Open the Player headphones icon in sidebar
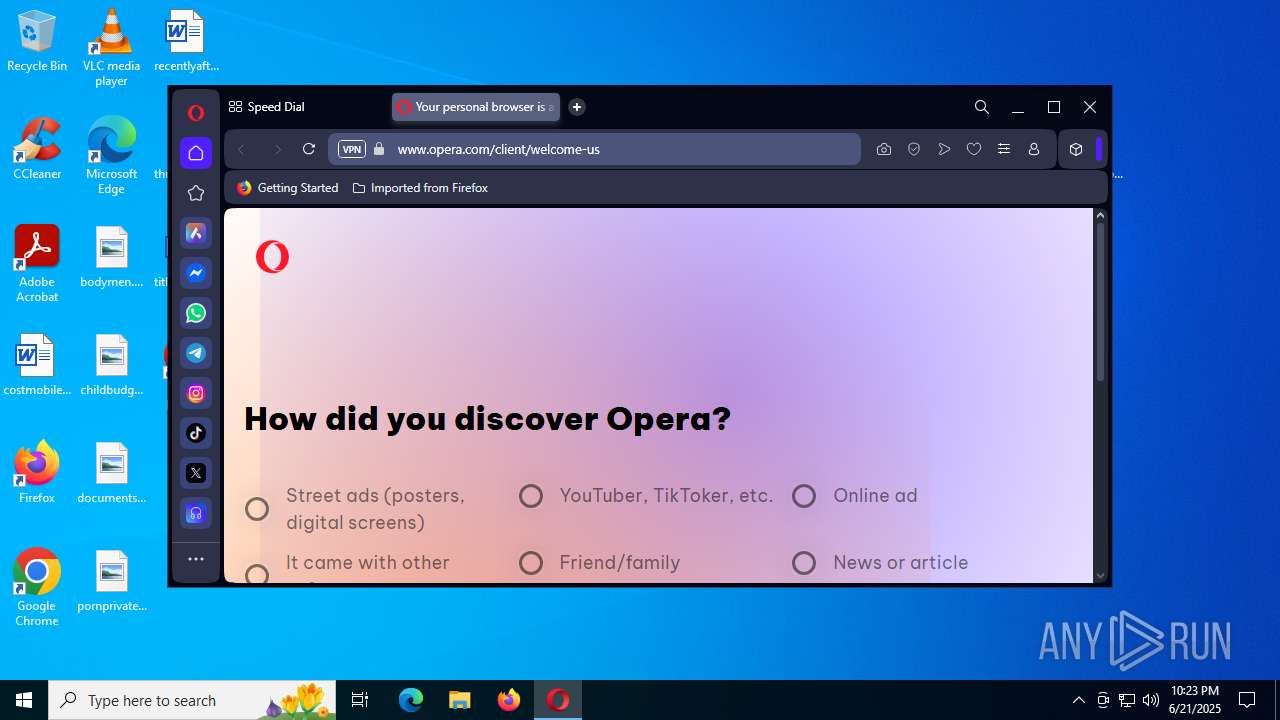Image resolution: width=1280 pixels, height=720 pixels. coord(196,513)
